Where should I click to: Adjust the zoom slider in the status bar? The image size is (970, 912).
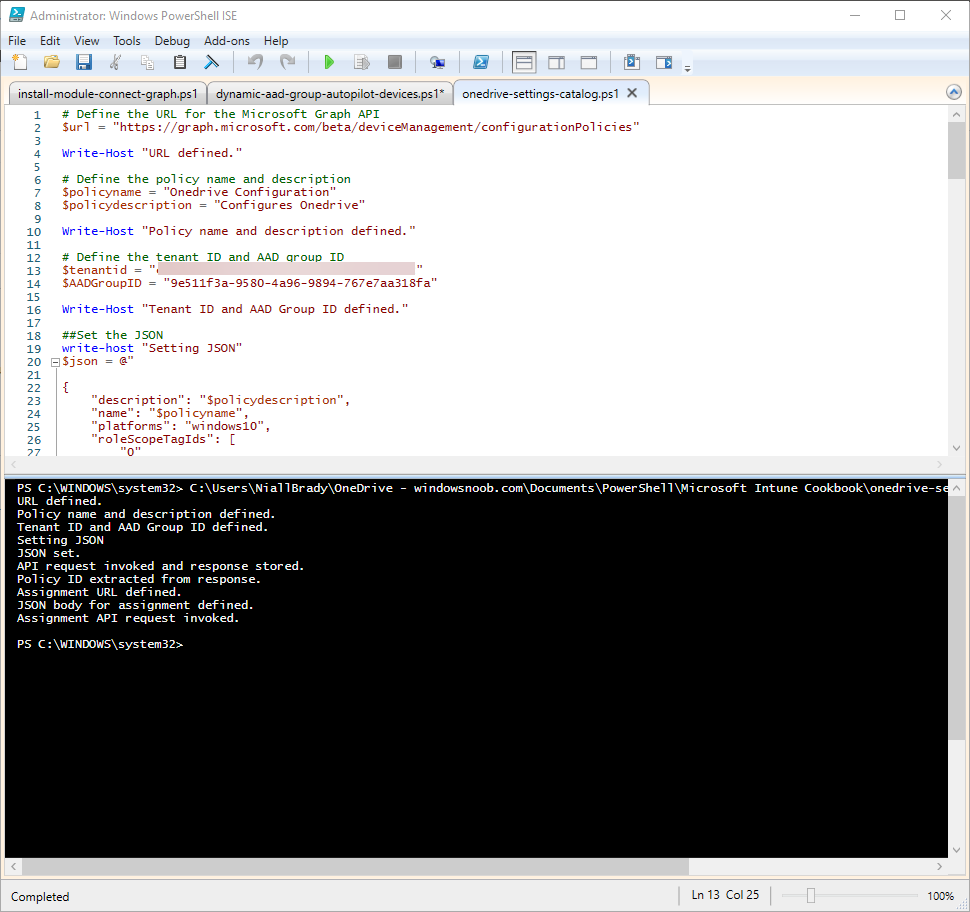[810, 895]
